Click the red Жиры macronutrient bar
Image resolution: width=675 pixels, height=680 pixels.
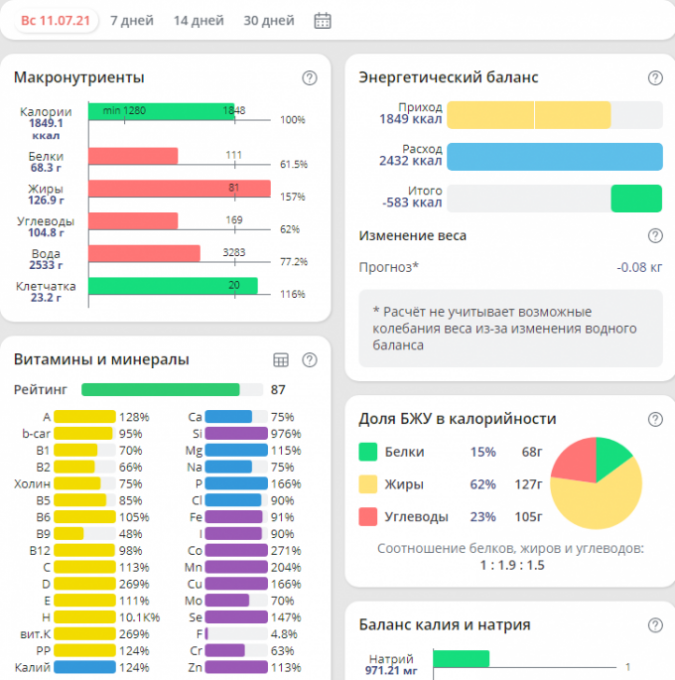coord(179,188)
